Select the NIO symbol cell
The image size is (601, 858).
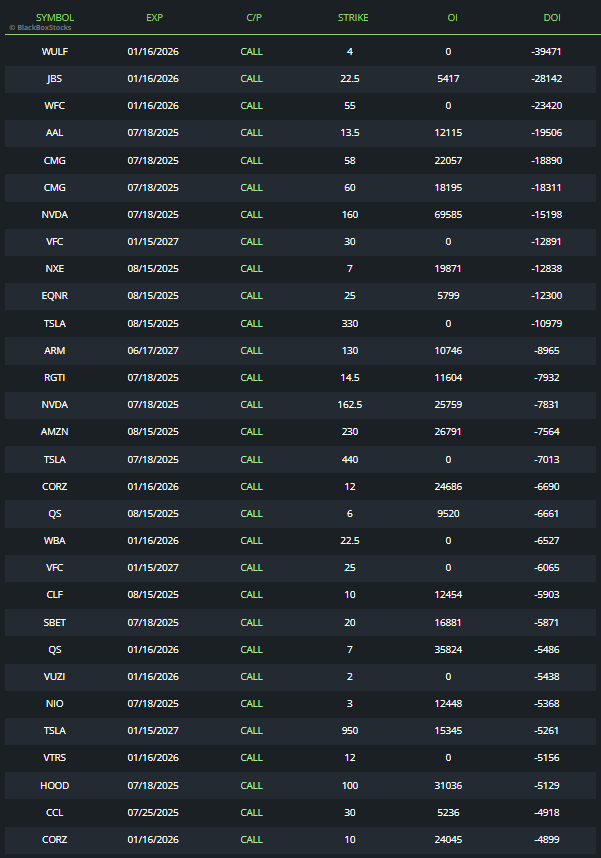tap(55, 704)
